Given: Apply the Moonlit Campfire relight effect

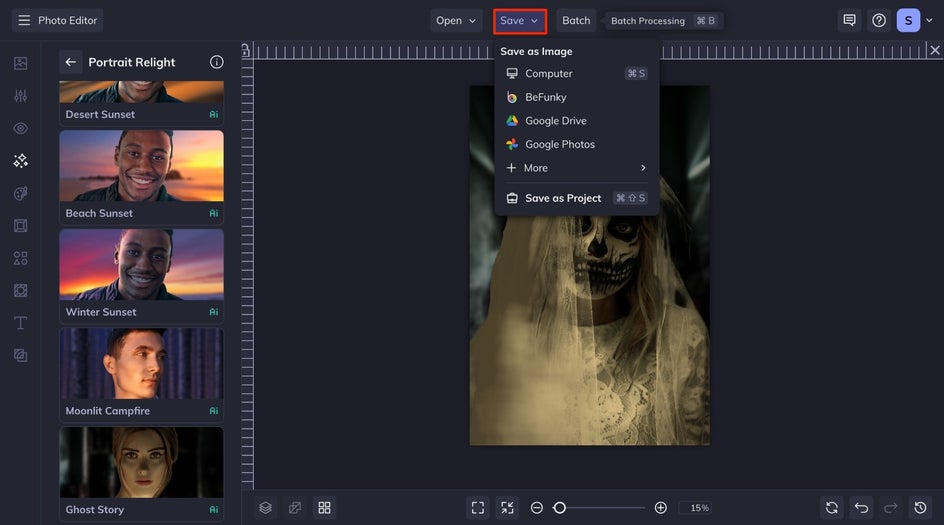Looking at the screenshot, I should point(141,374).
